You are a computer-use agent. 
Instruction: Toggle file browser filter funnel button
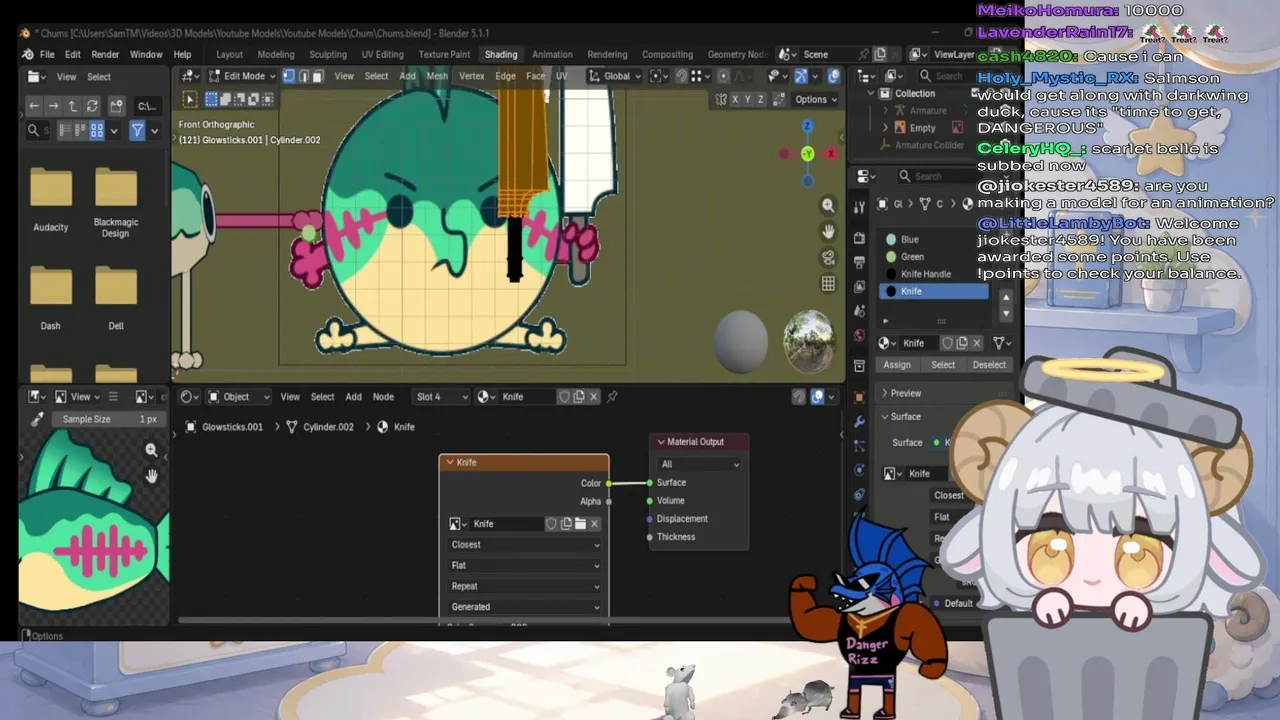137,130
